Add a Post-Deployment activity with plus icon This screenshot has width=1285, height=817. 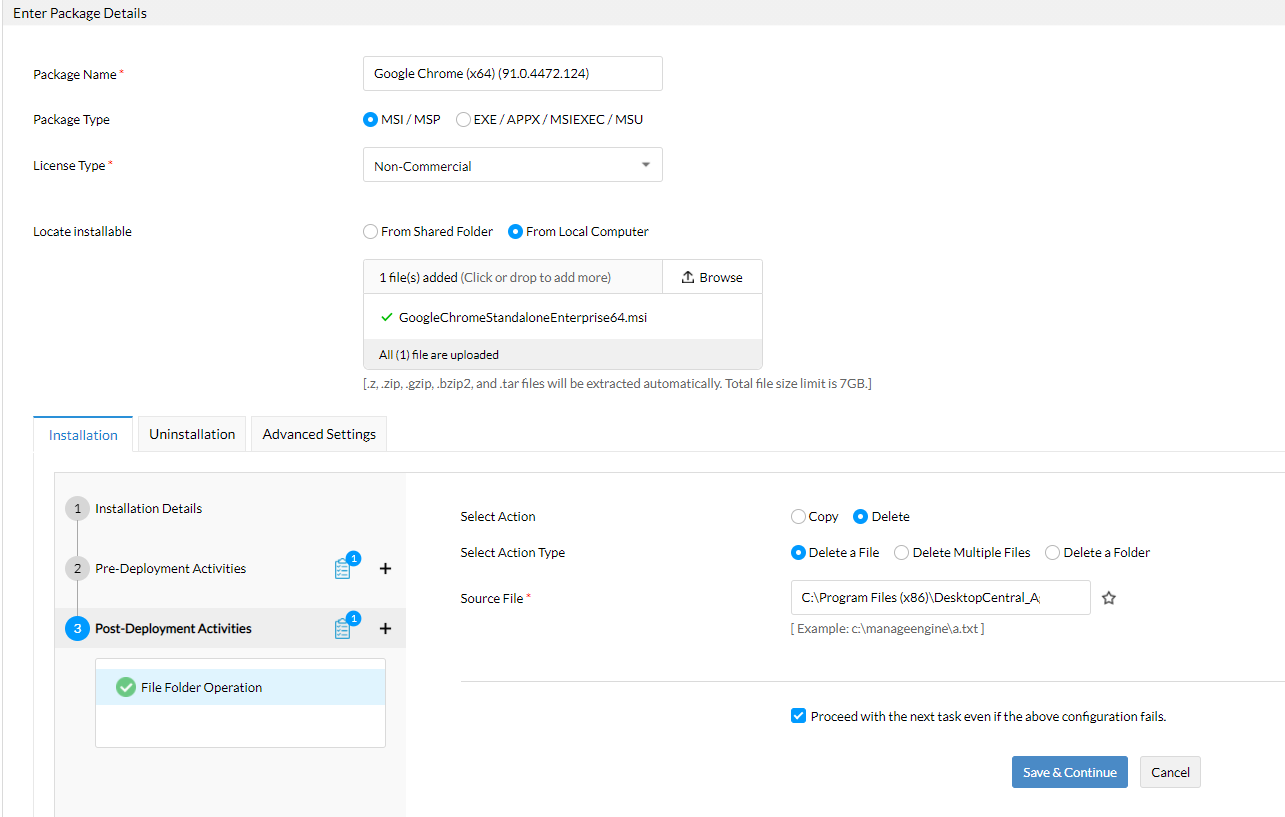(386, 628)
